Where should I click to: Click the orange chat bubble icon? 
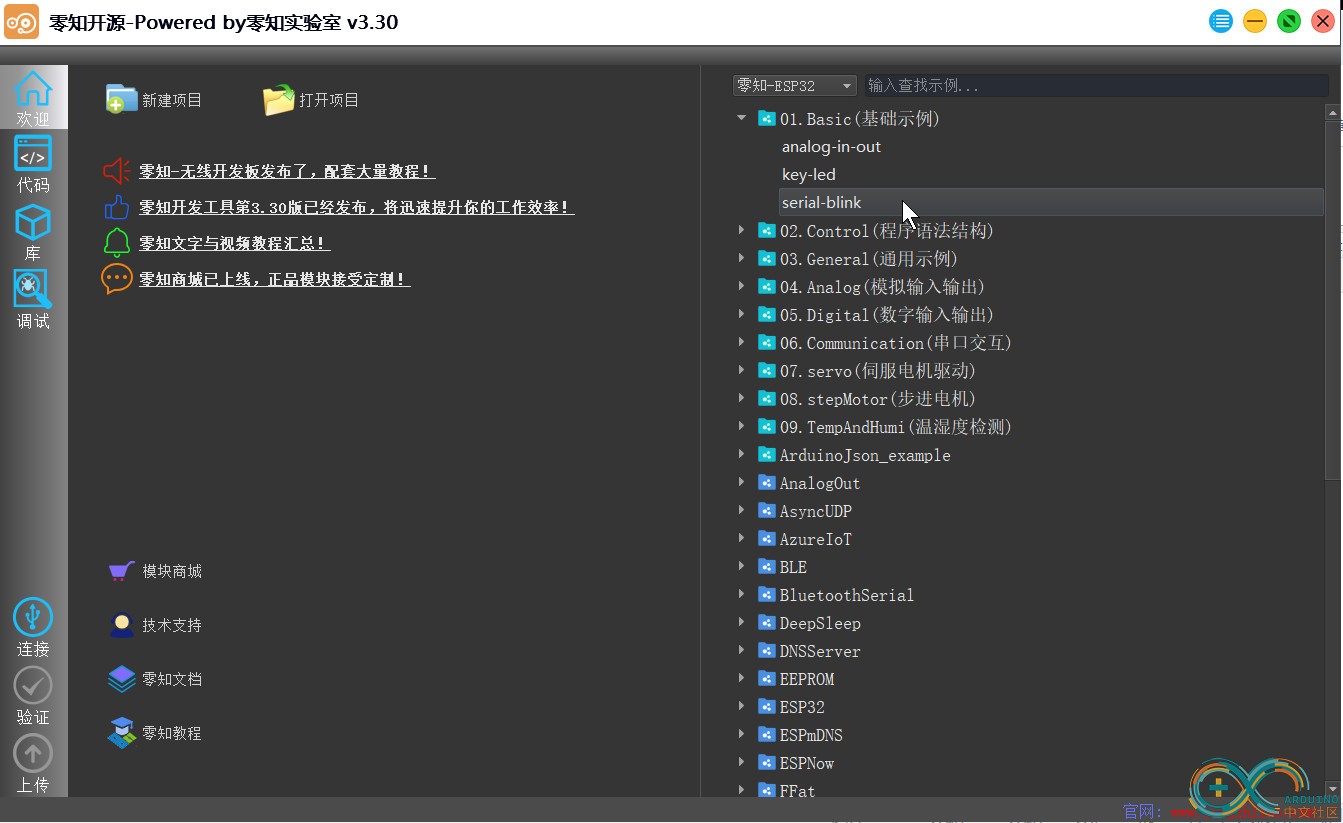[117, 279]
